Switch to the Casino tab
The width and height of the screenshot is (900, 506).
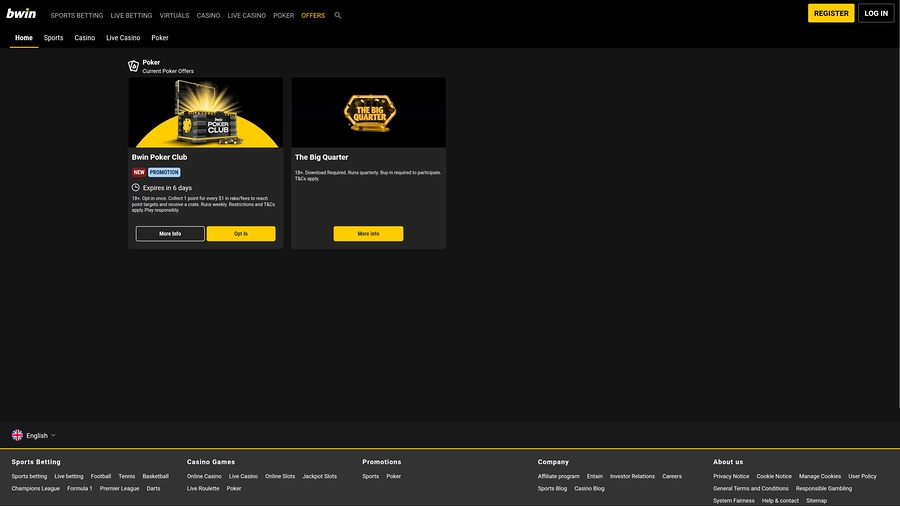click(x=84, y=38)
